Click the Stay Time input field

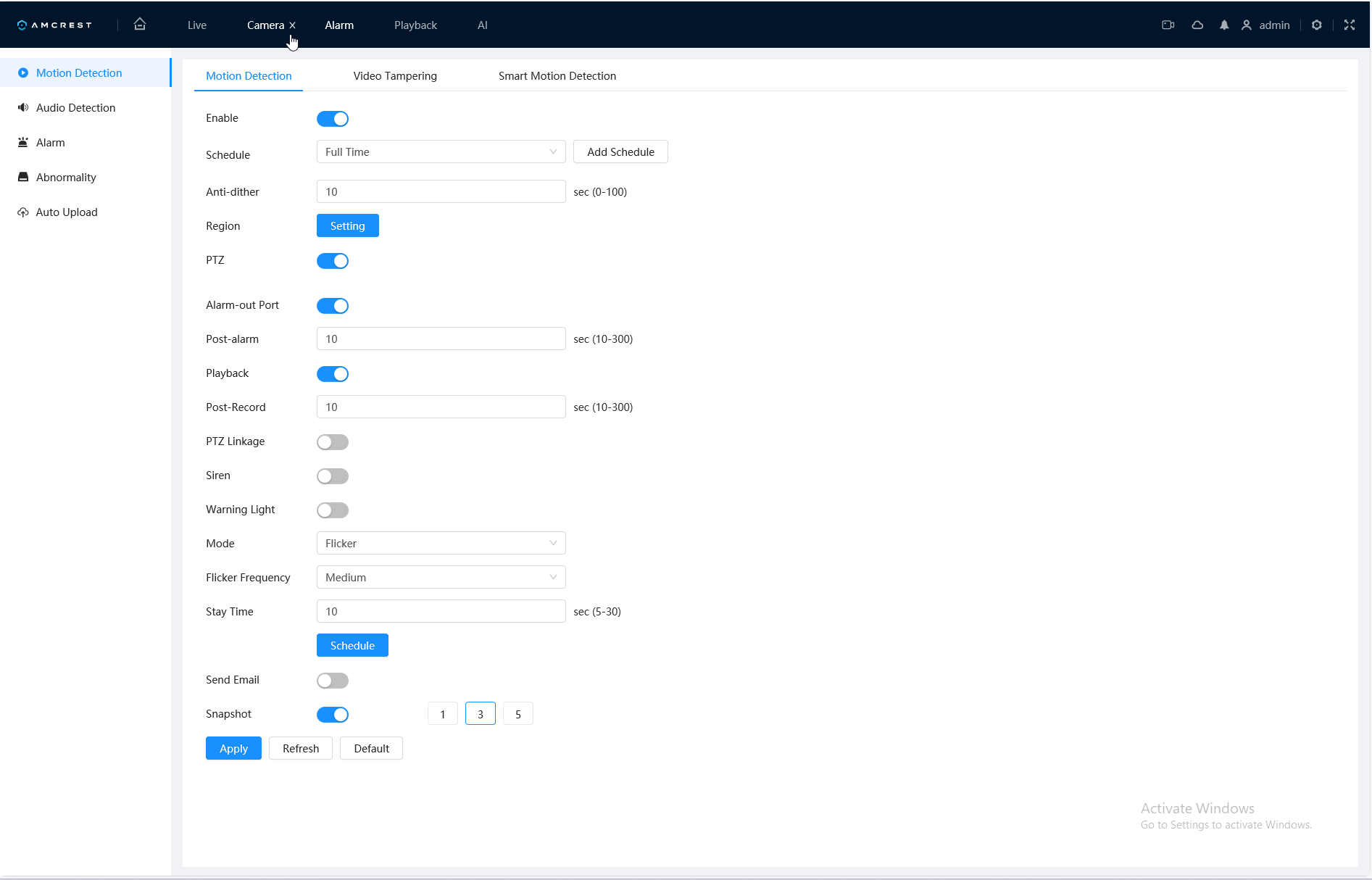tap(441, 612)
